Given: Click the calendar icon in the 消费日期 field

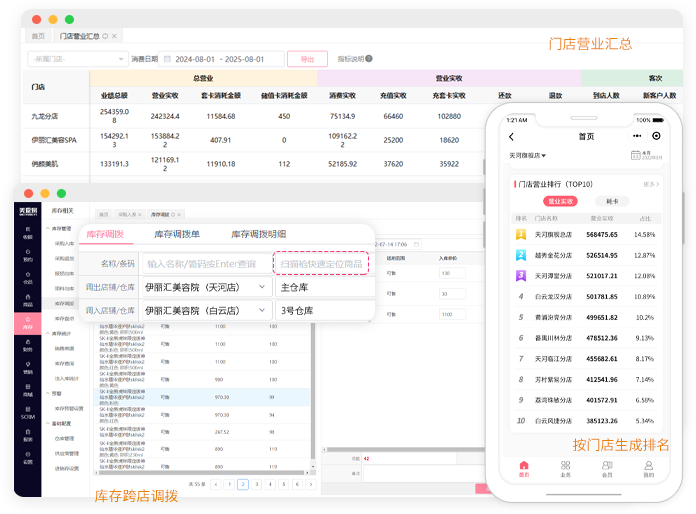Looking at the screenshot, I should 167,59.
